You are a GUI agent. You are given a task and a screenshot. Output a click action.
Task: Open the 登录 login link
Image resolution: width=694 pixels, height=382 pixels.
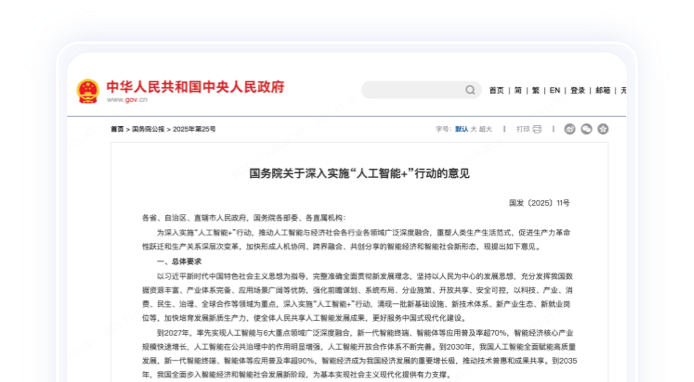pos(578,90)
